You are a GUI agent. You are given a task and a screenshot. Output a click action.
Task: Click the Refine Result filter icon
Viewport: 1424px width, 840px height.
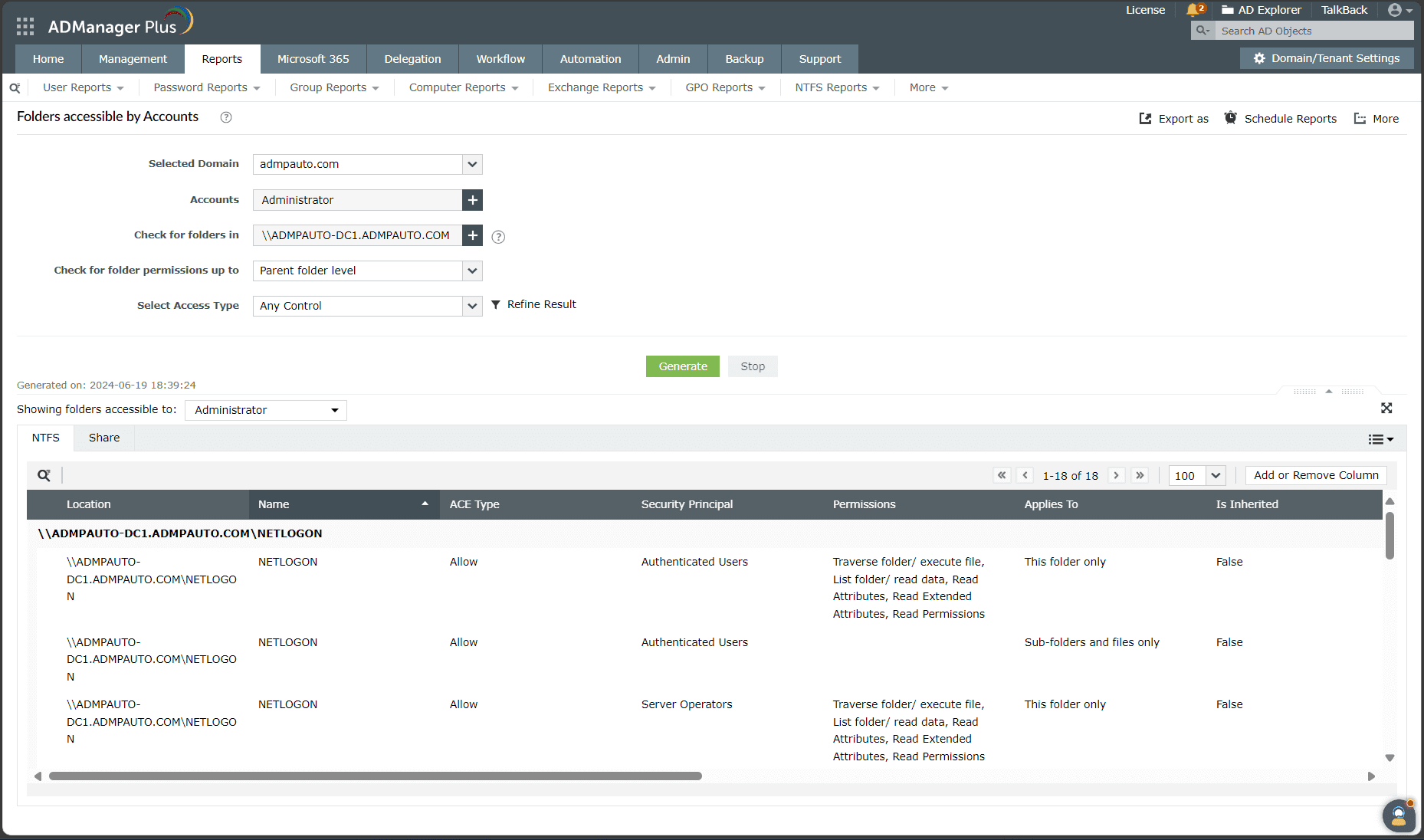tap(496, 305)
